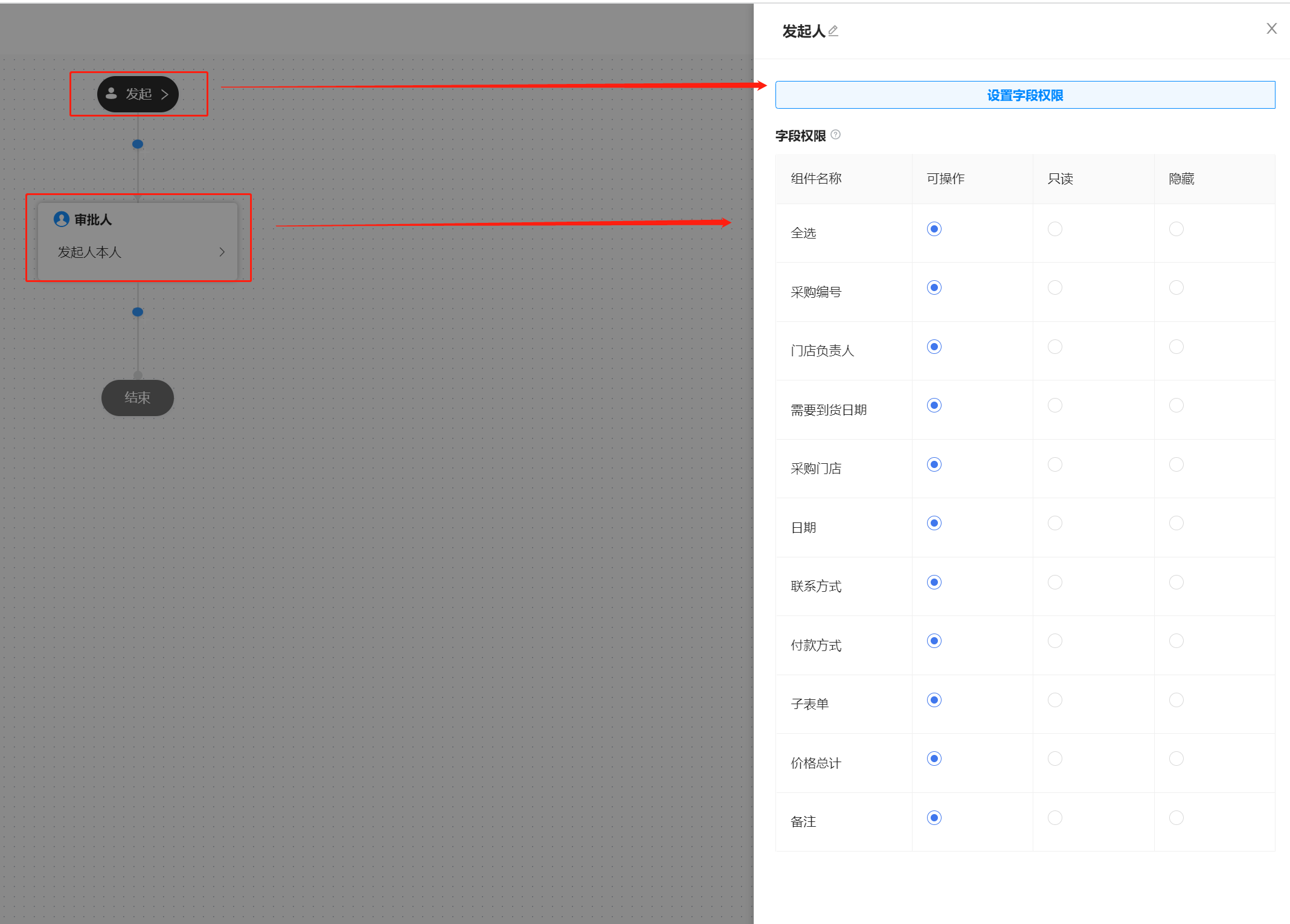The height and width of the screenshot is (924, 1290).
Task: Select 可操作 for 备注 field
Action: 934,818
